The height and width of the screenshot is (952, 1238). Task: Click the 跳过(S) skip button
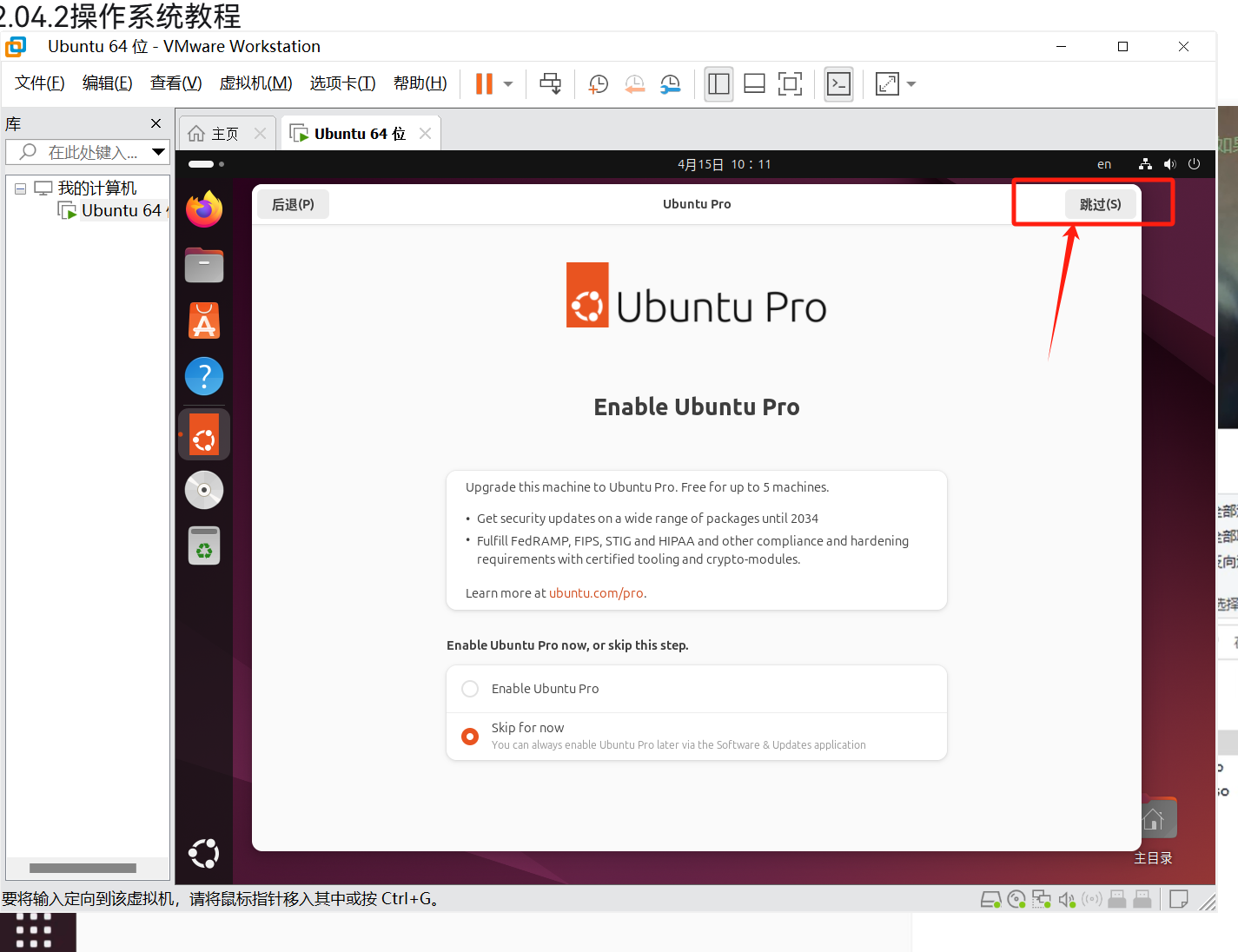(x=1100, y=204)
